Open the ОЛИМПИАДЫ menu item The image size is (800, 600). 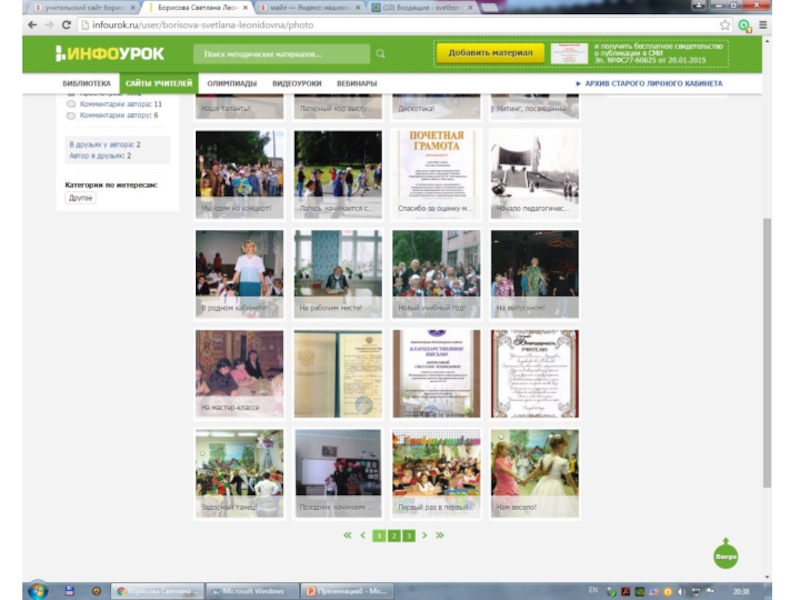[x=232, y=84]
